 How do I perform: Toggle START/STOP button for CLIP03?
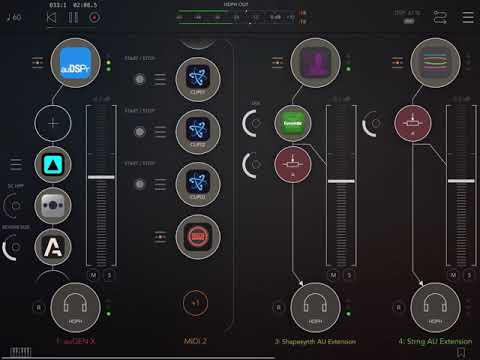click(140, 184)
